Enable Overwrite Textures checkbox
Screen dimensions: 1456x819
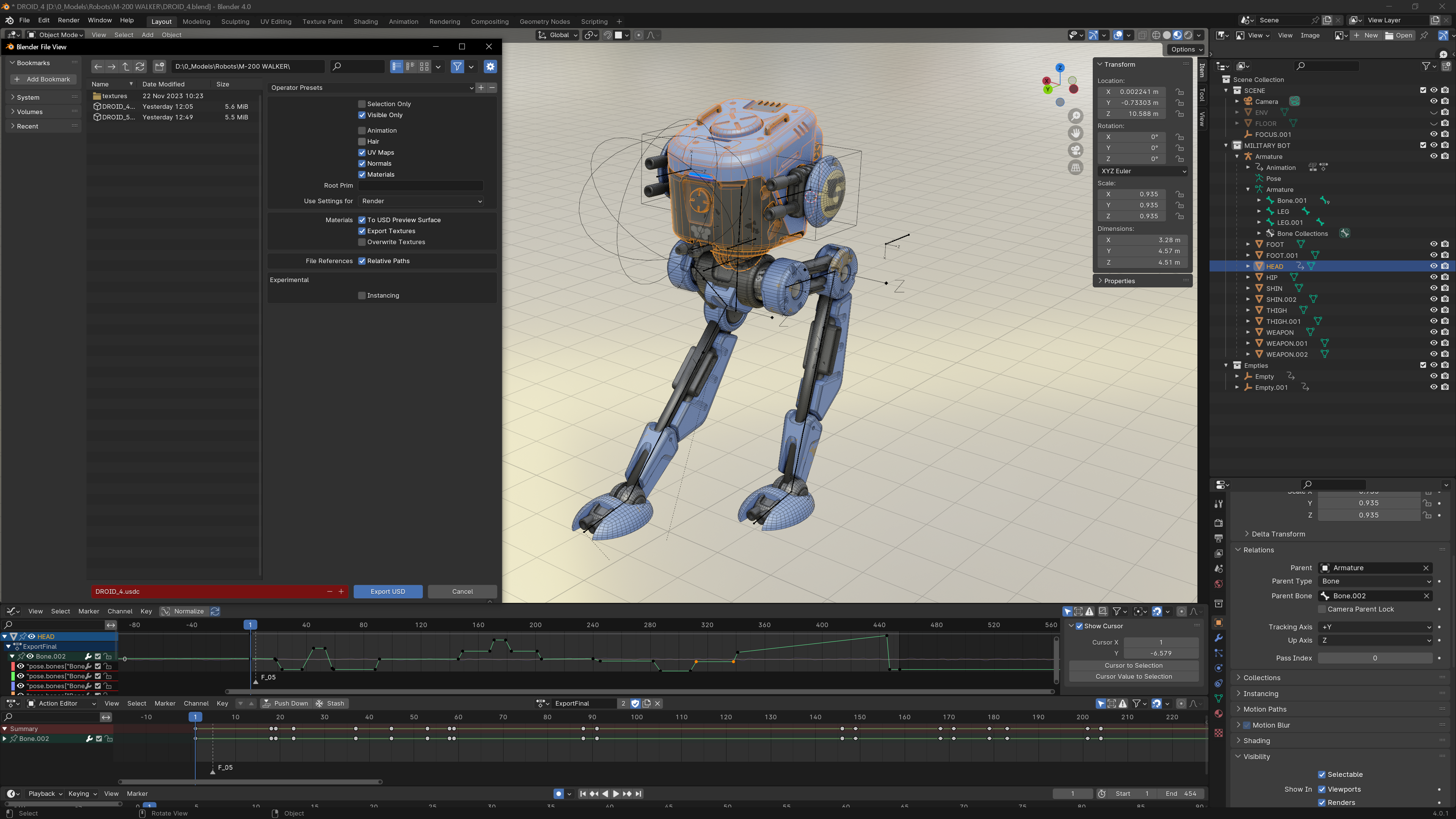tap(362, 242)
